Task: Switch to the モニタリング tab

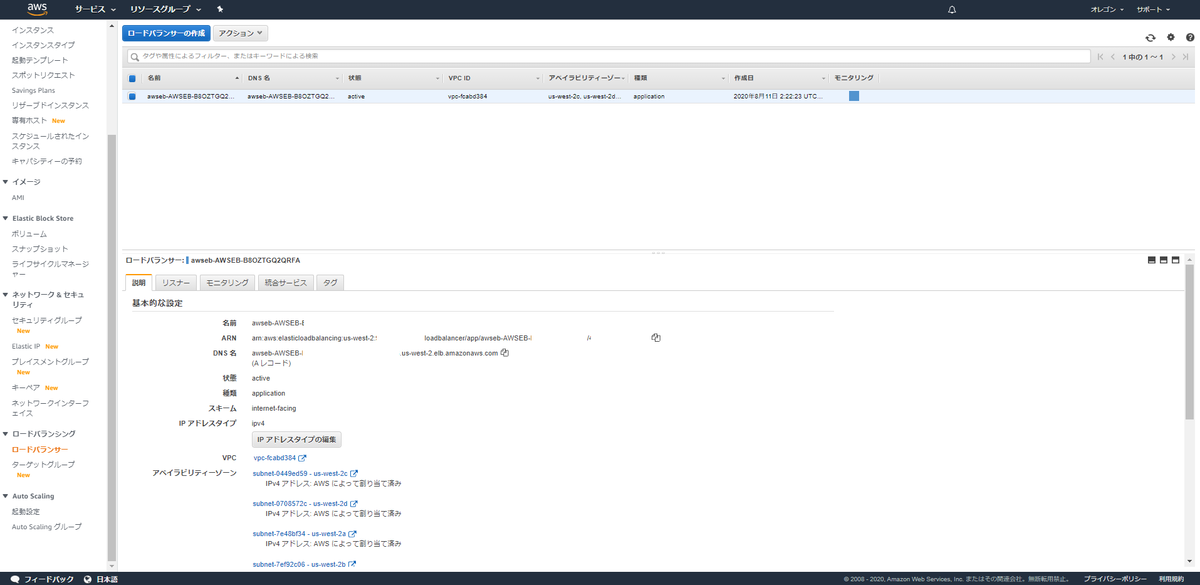Action: [x=227, y=283]
